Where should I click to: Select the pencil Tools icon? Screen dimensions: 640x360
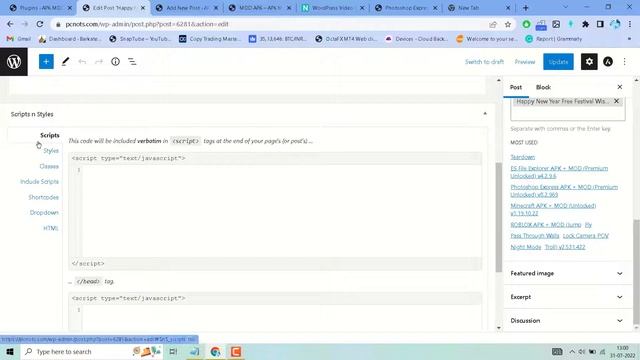tap(65, 62)
